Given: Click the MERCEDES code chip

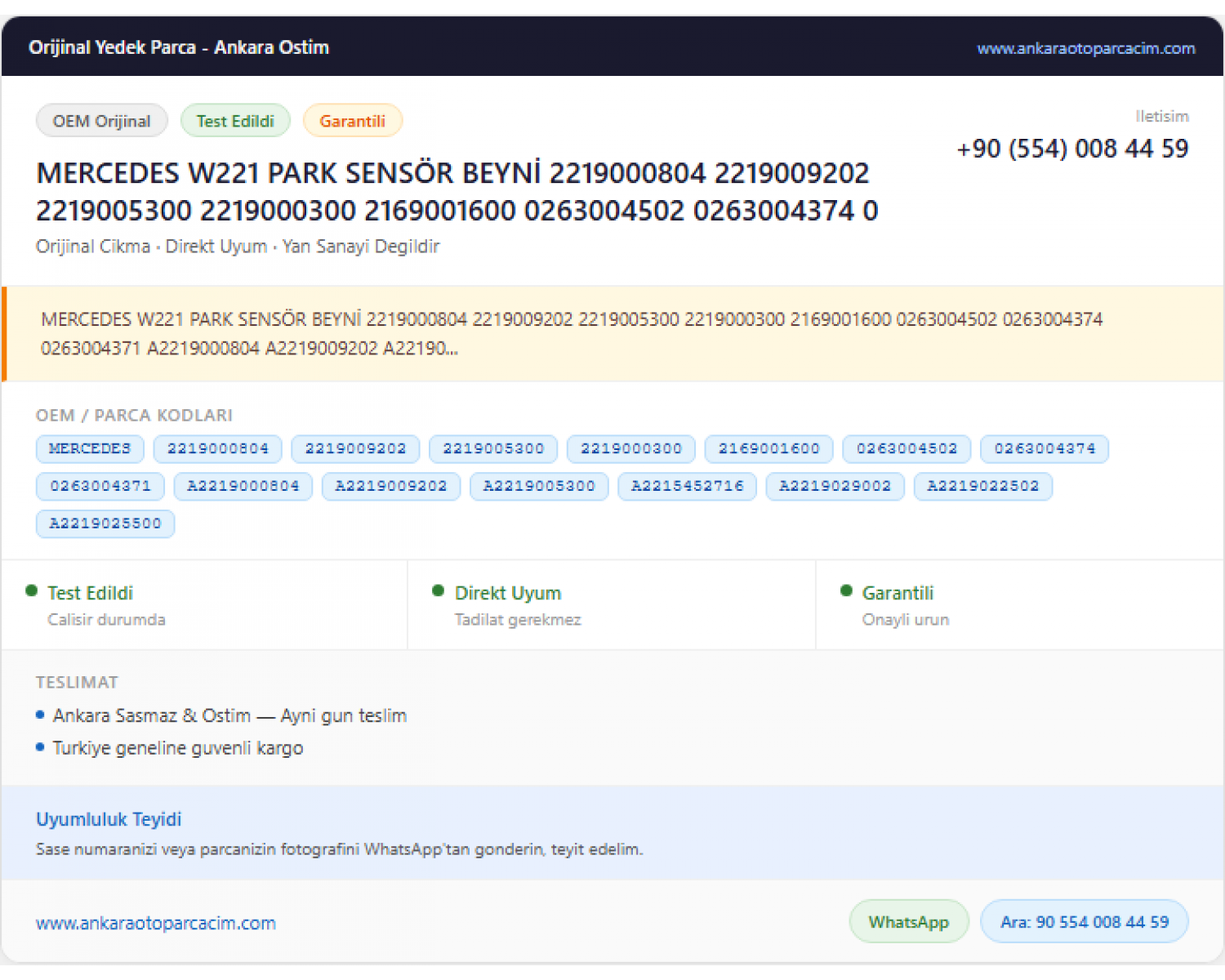Looking at the screenshot, I should coord(90,448).
